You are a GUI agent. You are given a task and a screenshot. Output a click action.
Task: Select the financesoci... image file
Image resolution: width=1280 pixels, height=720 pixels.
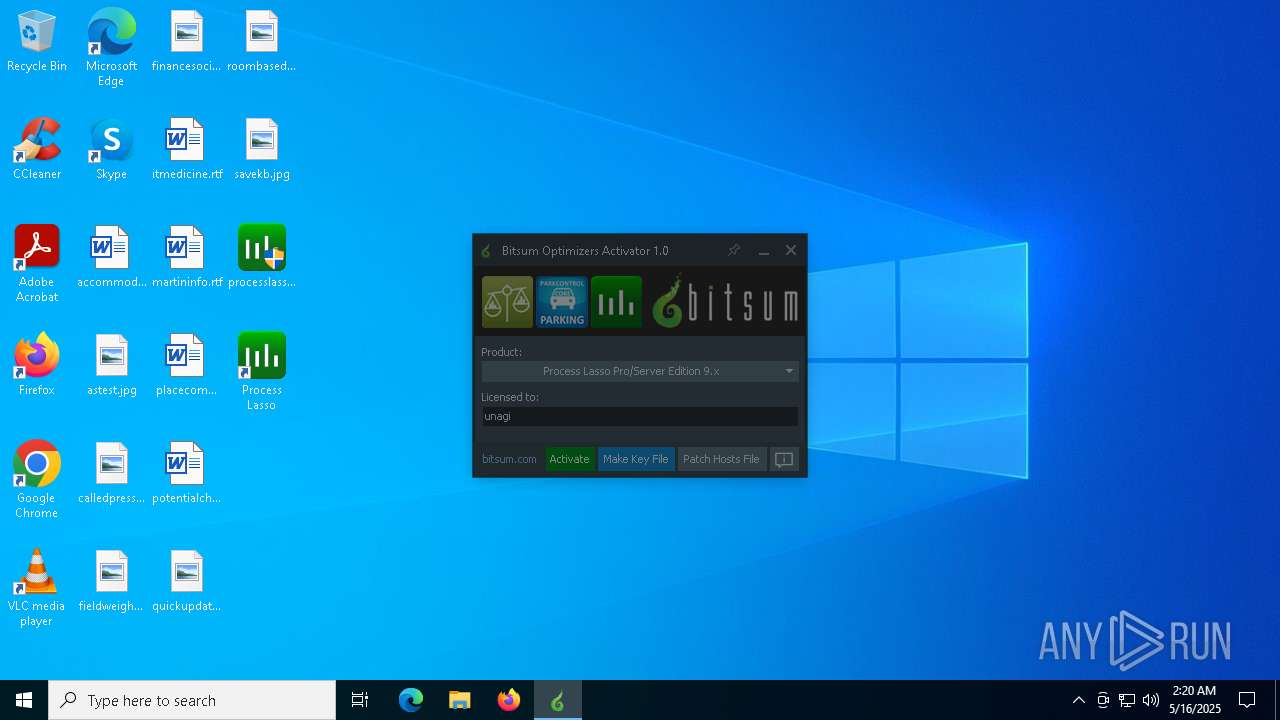[186, 42]
